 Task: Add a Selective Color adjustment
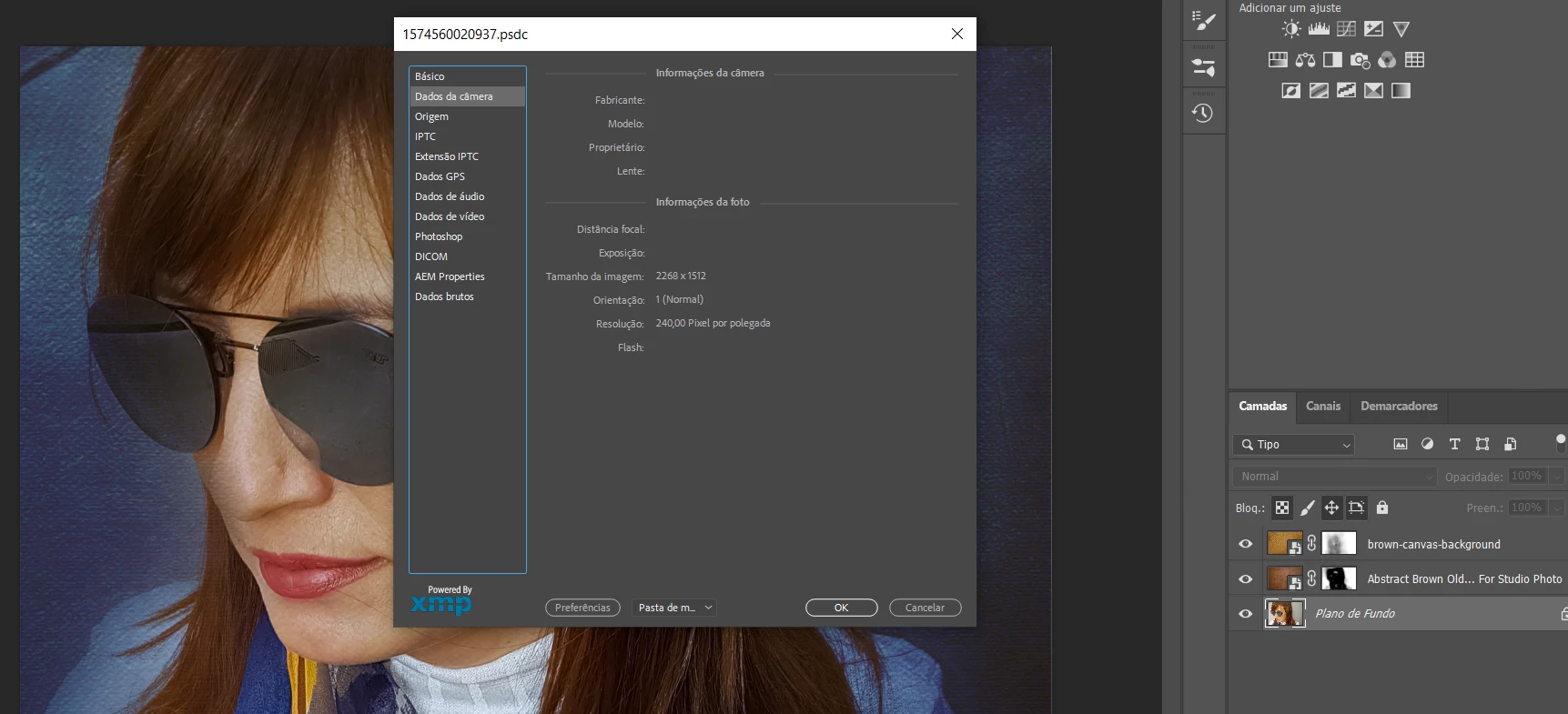coord(1373,90)
